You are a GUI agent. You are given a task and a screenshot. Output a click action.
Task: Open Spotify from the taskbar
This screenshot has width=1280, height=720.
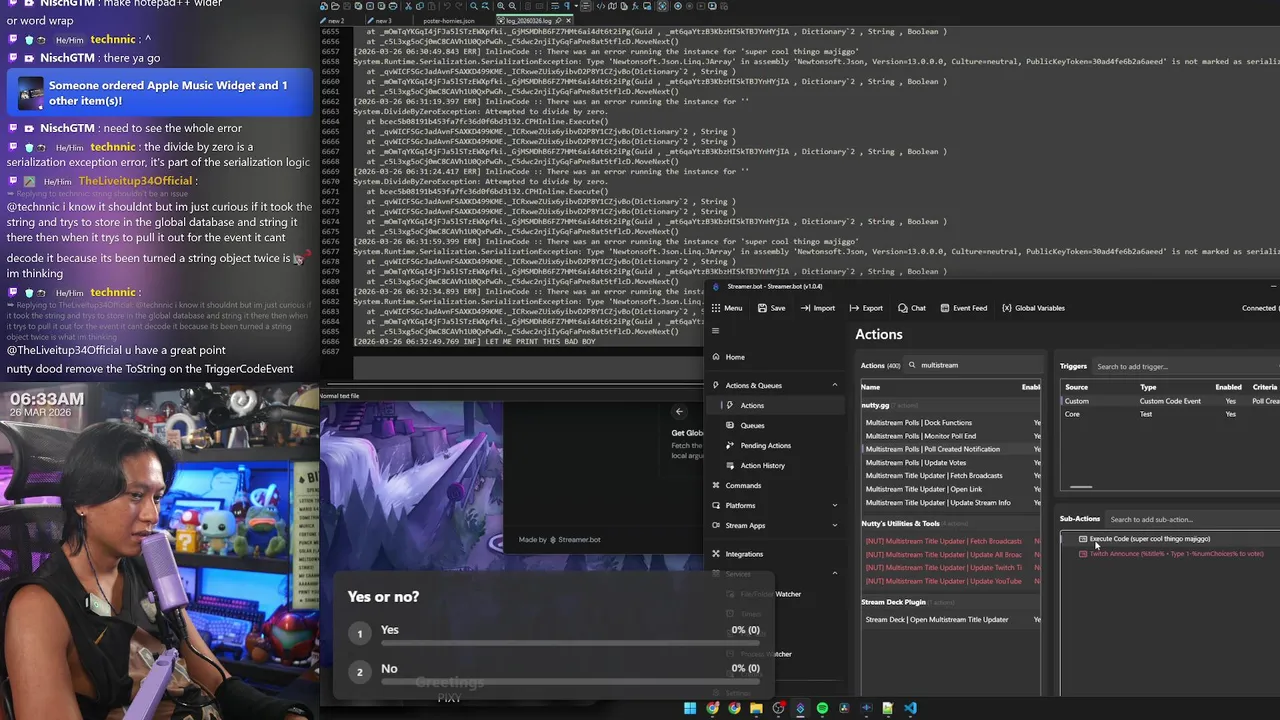pyautogui.click(x=822, y=708)
